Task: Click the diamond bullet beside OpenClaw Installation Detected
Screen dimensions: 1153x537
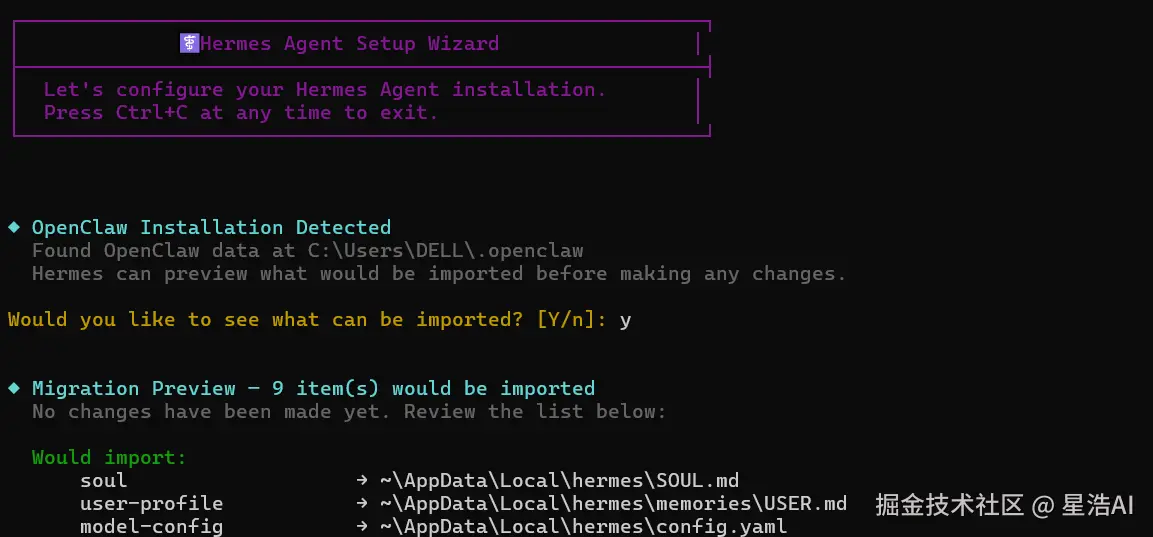Action: pos(14,227)
